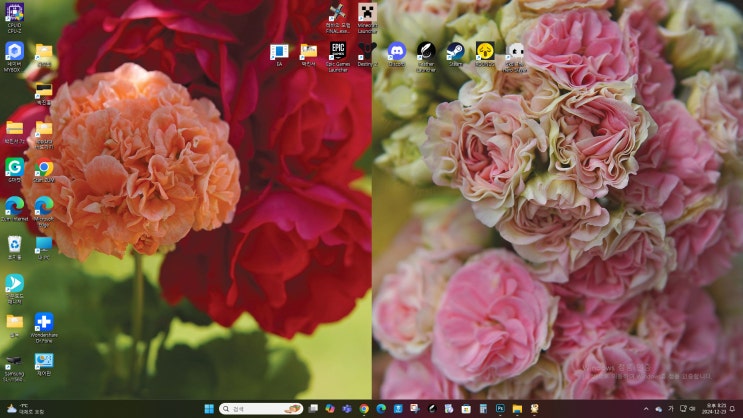Open the Steam desktop shortcut
This screenshot has height=418, width=743.
point(455,54)
